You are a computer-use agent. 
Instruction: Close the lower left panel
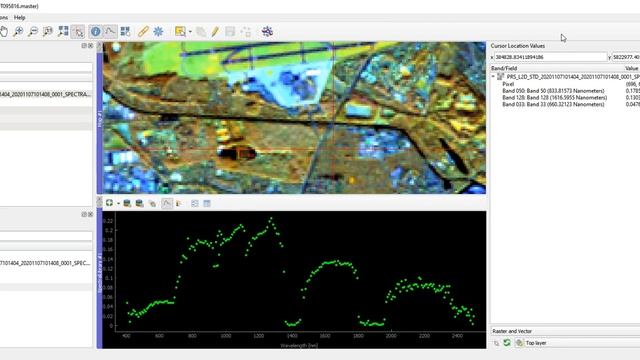point(90,214)
